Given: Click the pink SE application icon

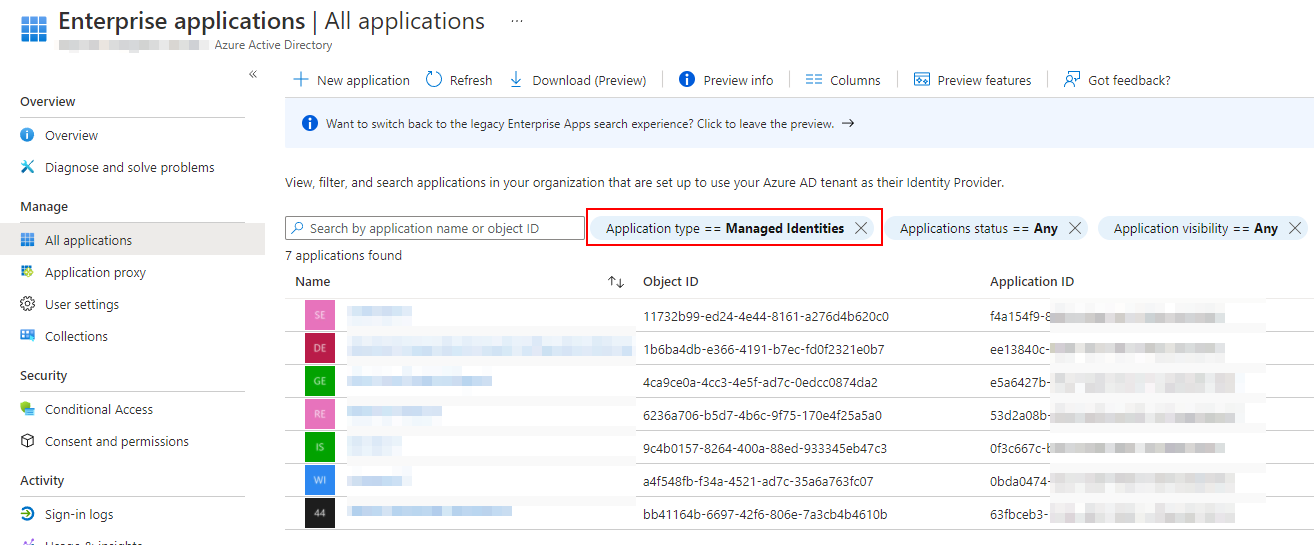Looking at the screenshot, I should click(320, 315).
